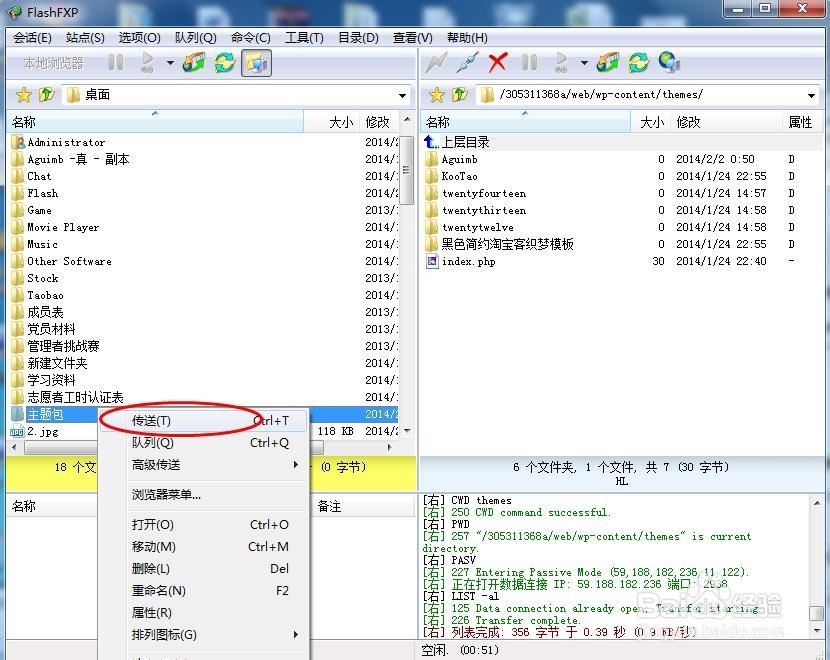Choose 打开(O) in context menu
Screen dimensions: 830x660
click(x=204, y=525)
